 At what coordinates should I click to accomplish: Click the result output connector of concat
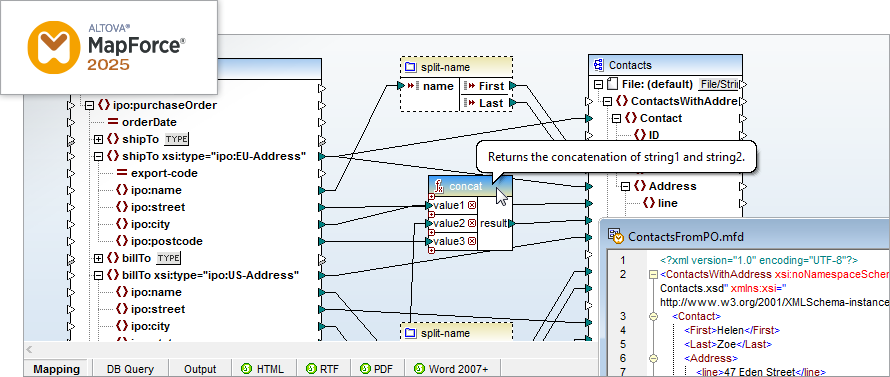(x=511, y=224)
